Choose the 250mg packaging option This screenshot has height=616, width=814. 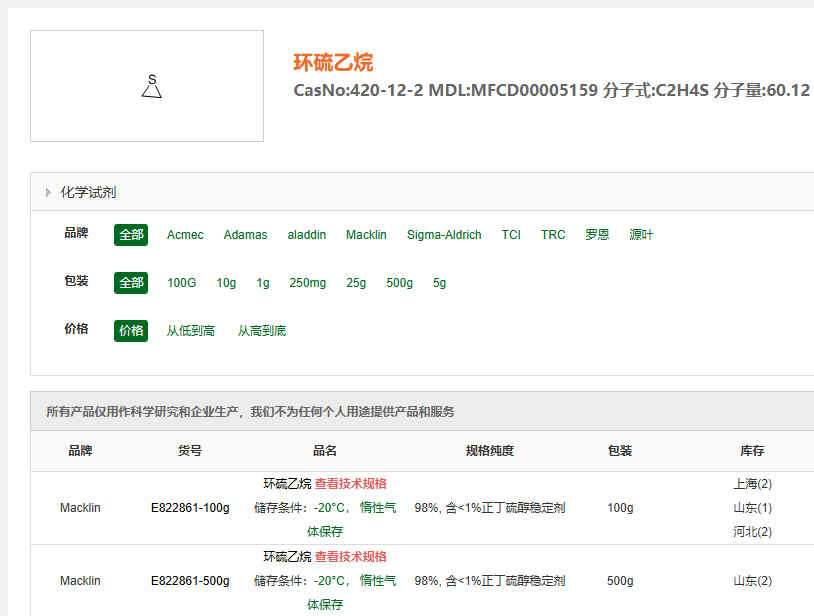307,283
